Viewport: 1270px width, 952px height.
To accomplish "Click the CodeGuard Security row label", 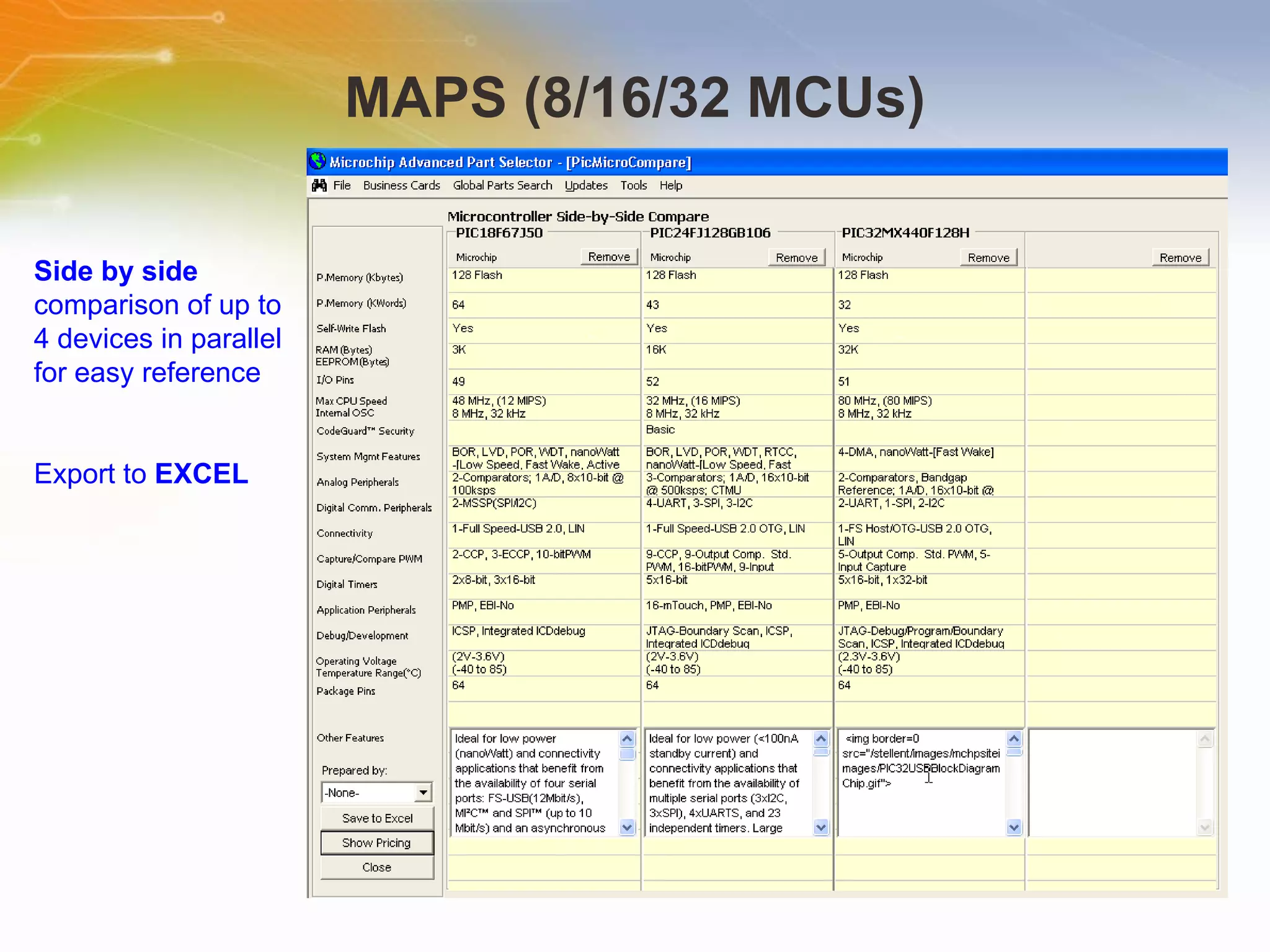I will tap(365, 431).
